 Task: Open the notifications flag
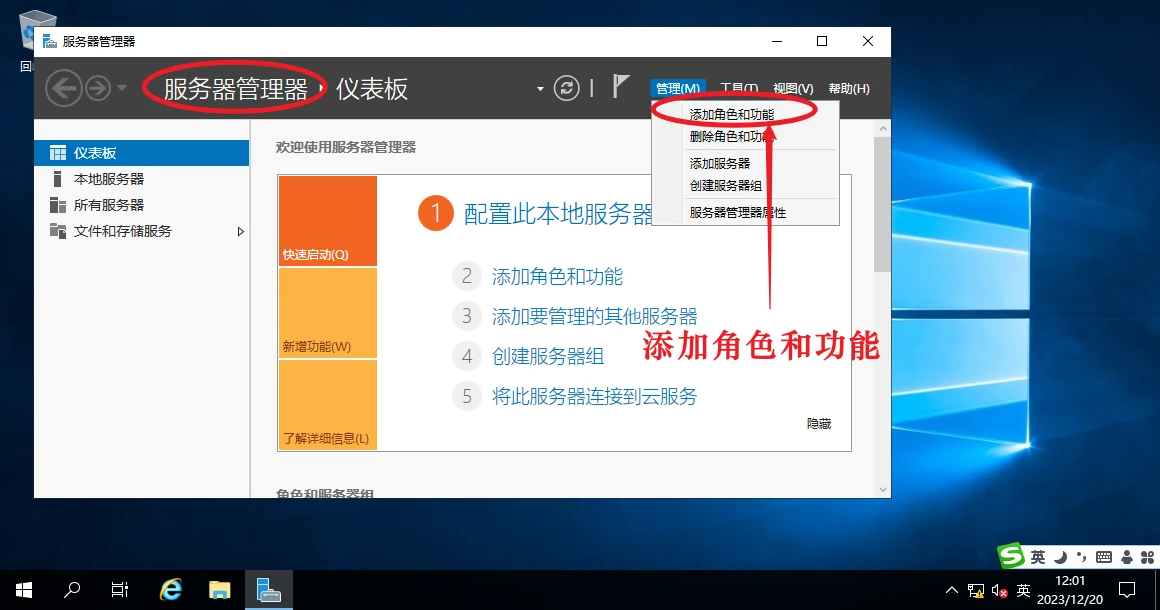621,87
